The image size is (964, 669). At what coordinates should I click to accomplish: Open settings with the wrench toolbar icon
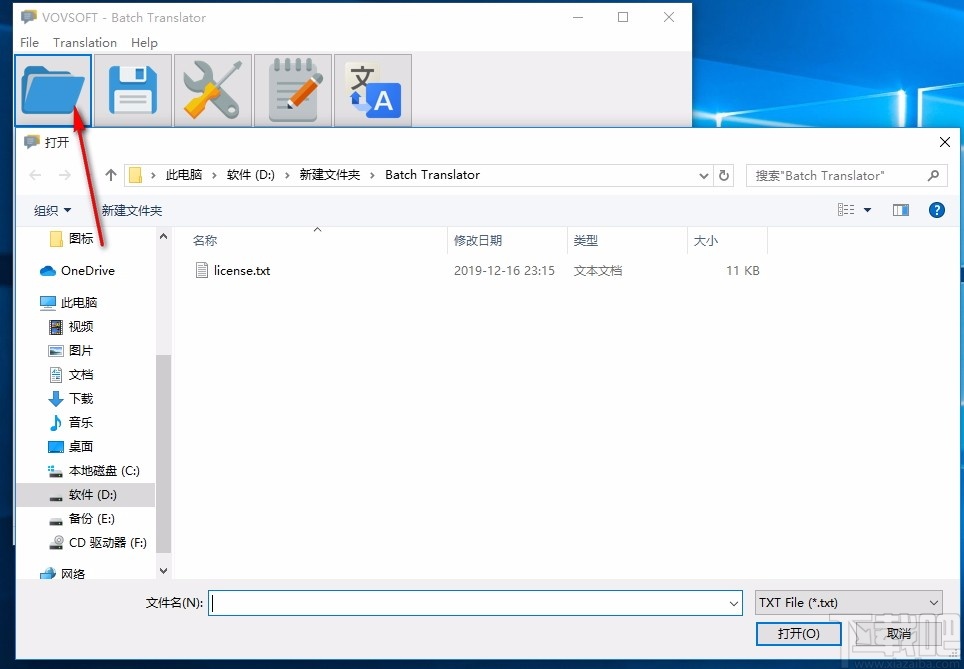pos(212,90)
